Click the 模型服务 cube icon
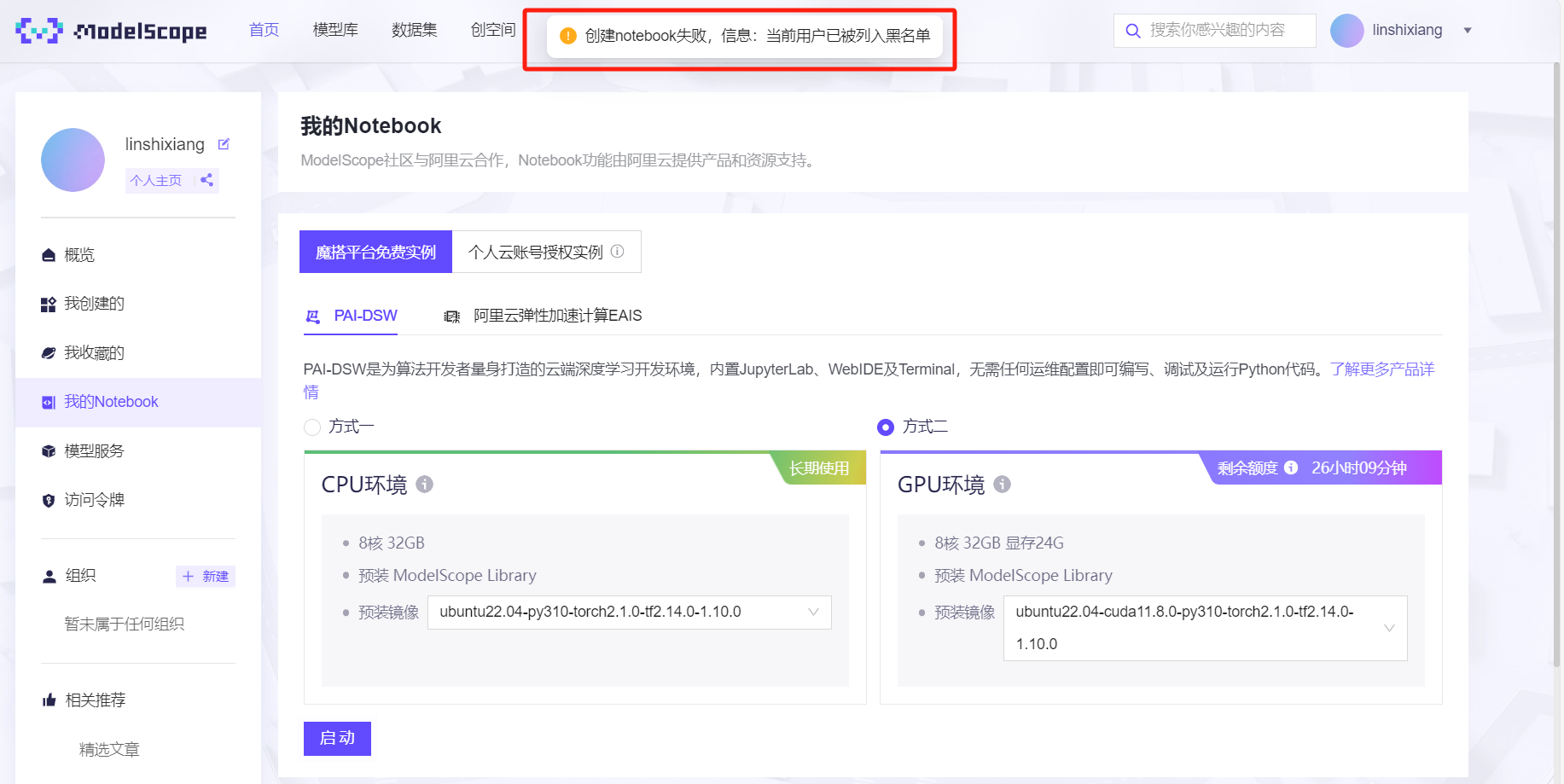The image size is (1564, 784). pos(49,451)
